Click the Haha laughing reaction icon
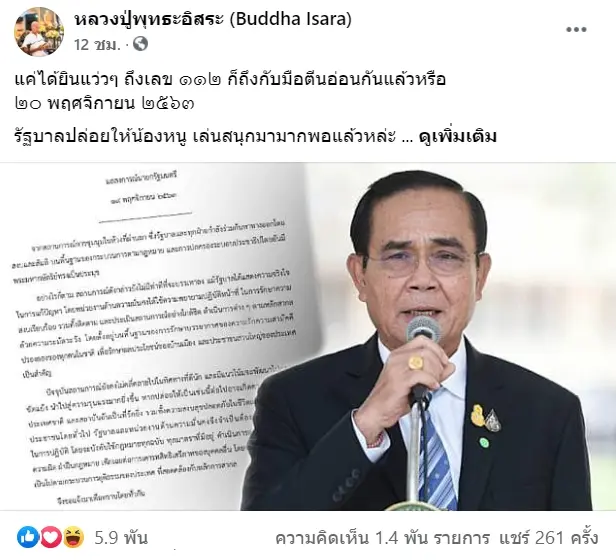This screenshot has height=560, width=616. (73, 537)
